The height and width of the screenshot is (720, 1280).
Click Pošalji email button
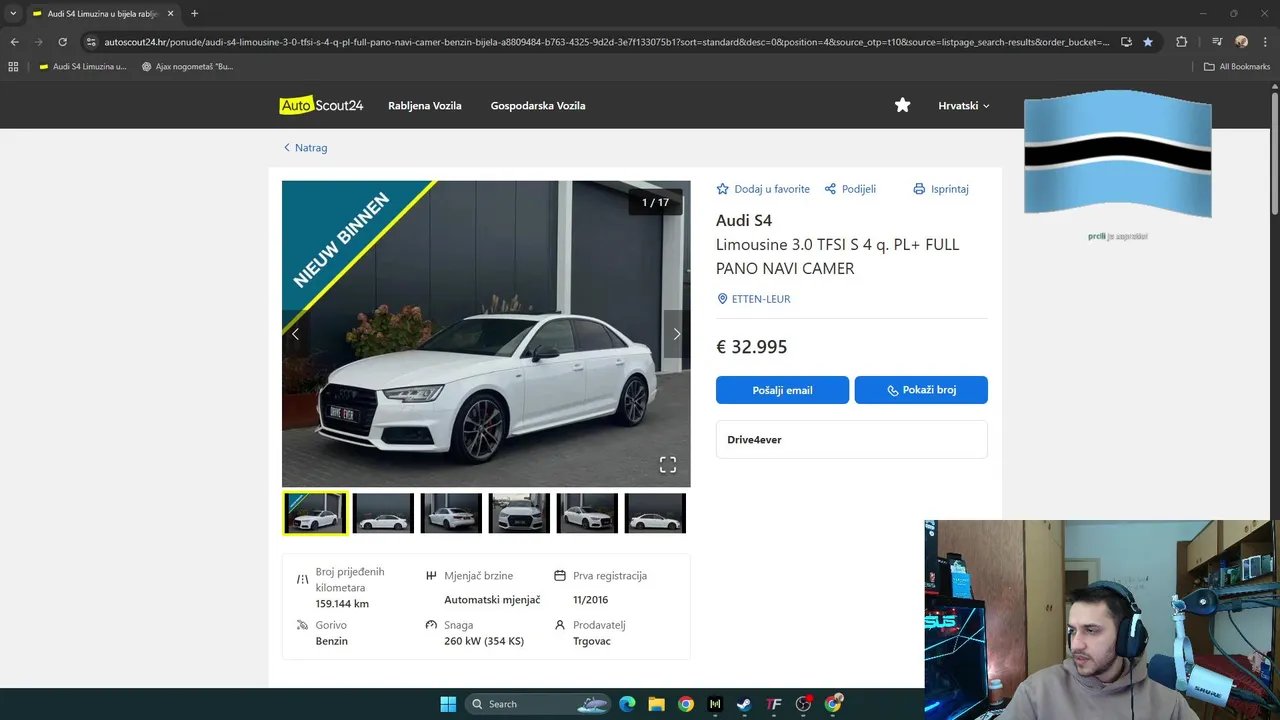tap(782, 390)
